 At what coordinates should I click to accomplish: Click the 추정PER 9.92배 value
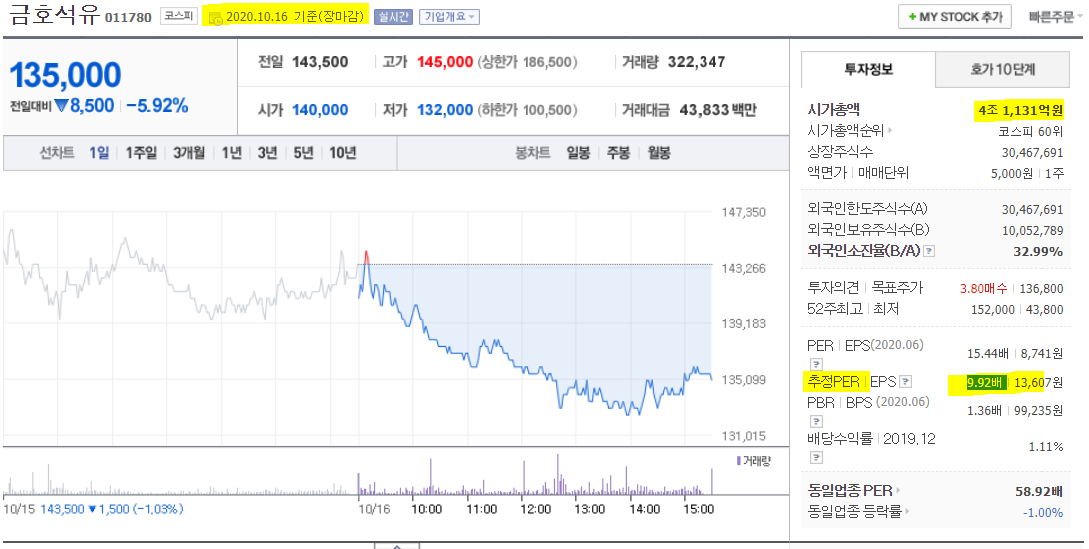click(986, 382)
